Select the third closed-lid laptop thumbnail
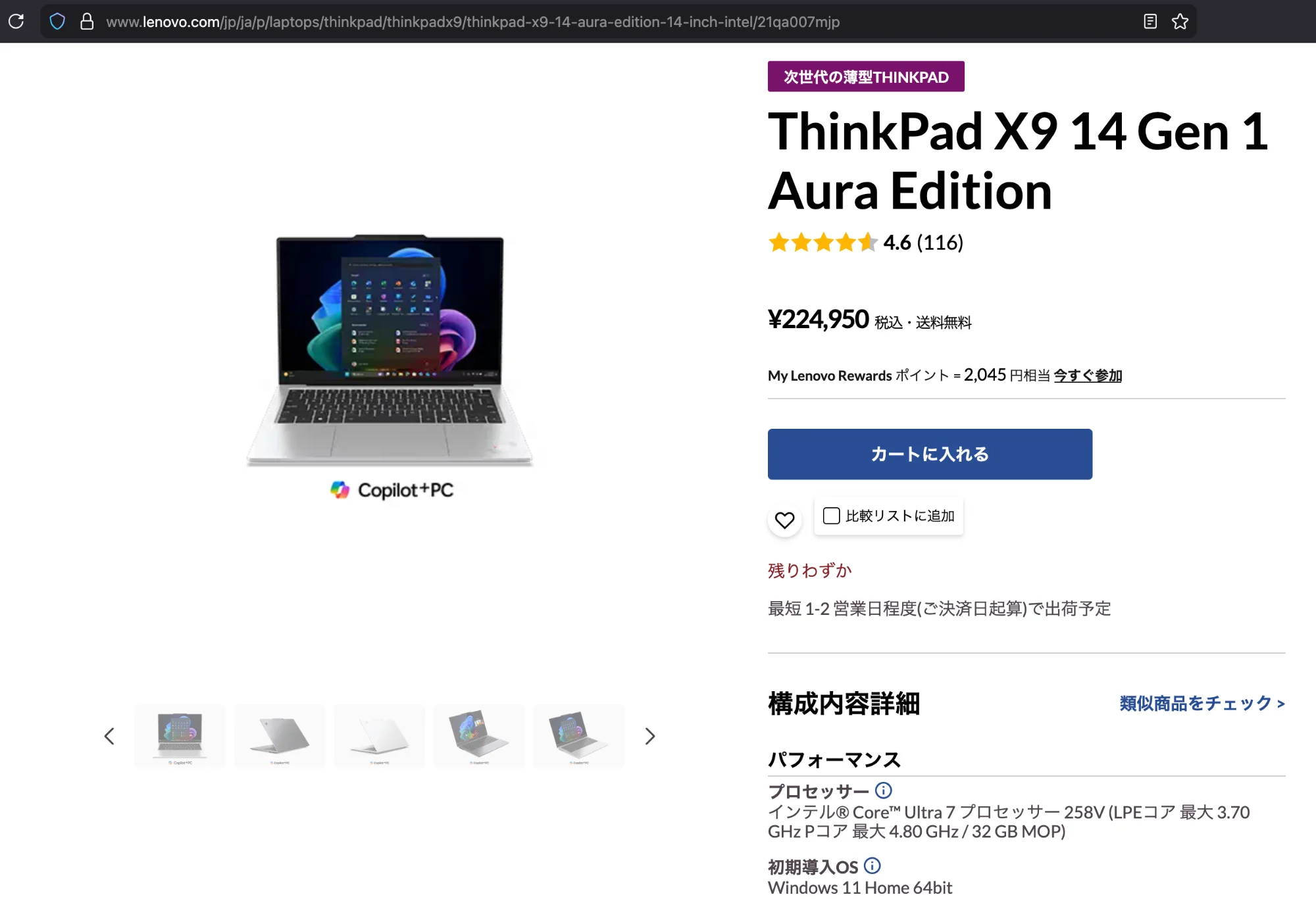Viewport: 1316px width, 899px height. click(x=380, y=736)
